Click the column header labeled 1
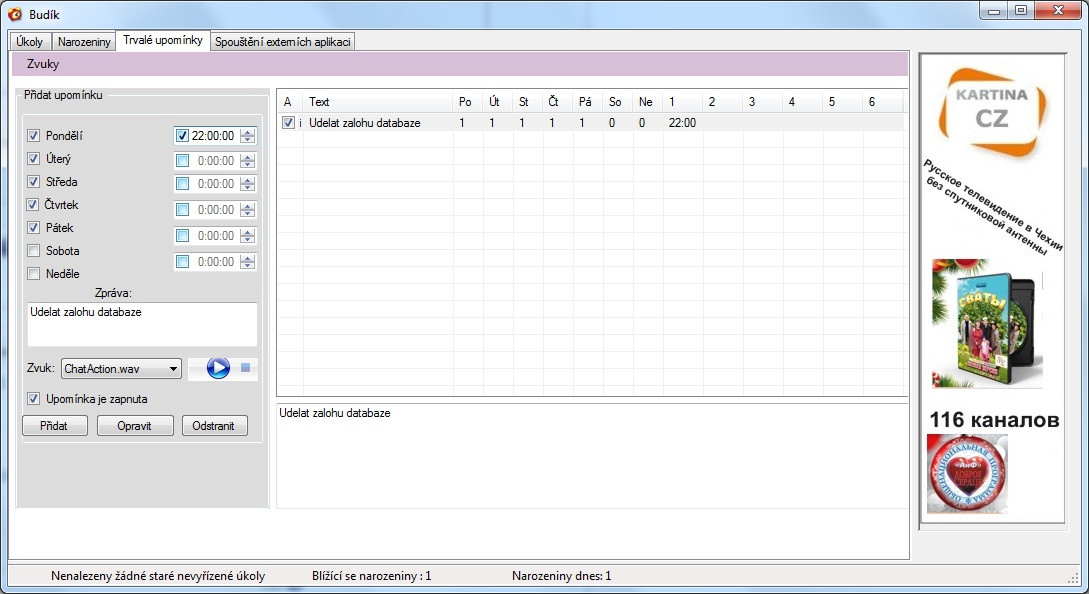 (x=683, y=101)
